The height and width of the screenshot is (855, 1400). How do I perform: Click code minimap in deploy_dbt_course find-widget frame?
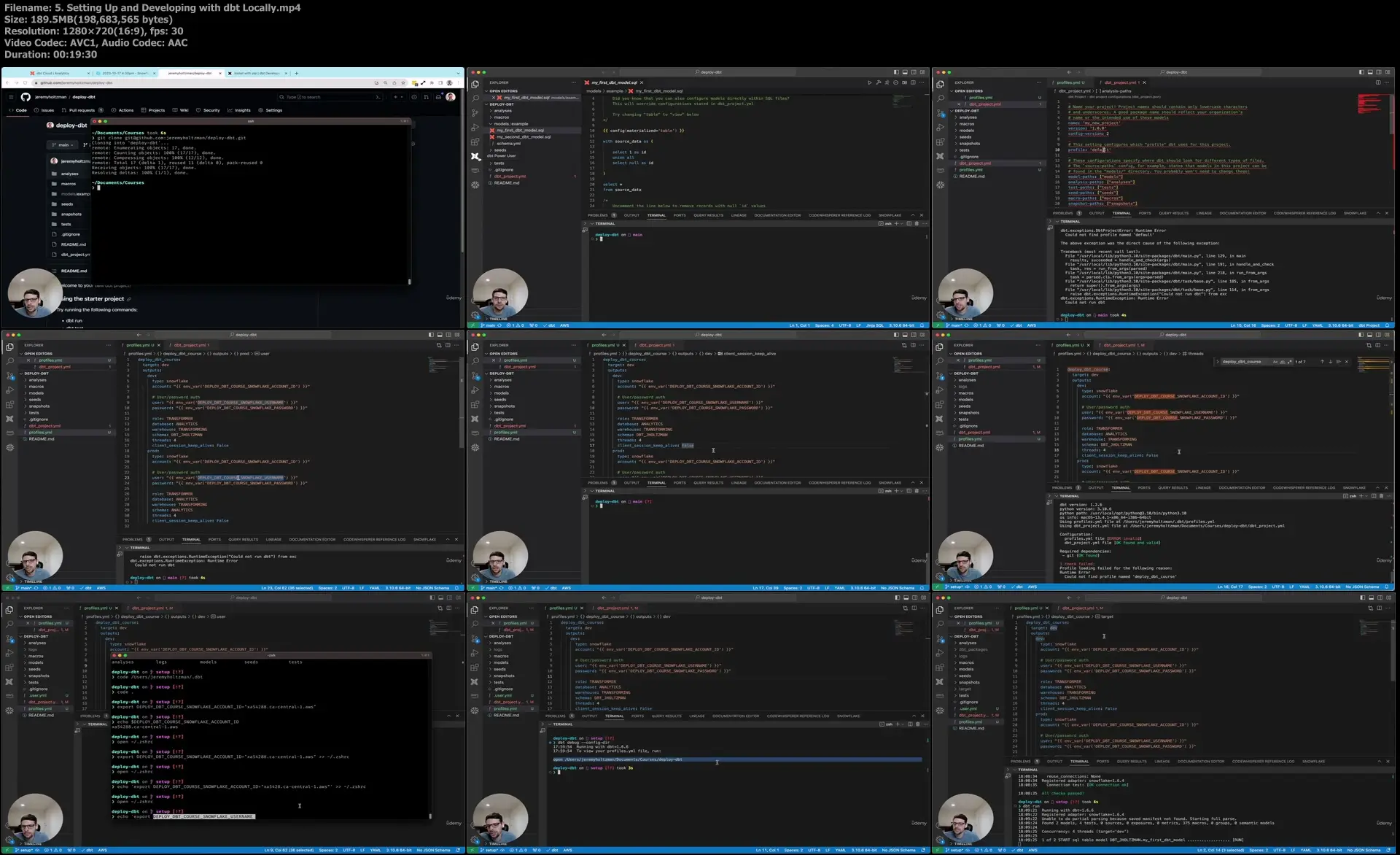click(x=1374, y=365)
